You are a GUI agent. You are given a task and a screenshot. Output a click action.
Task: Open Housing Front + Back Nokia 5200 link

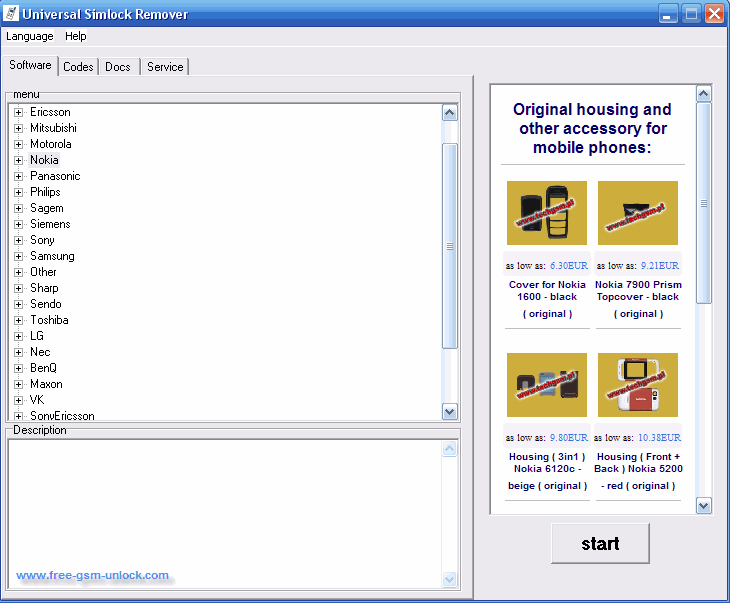[638, 471]
